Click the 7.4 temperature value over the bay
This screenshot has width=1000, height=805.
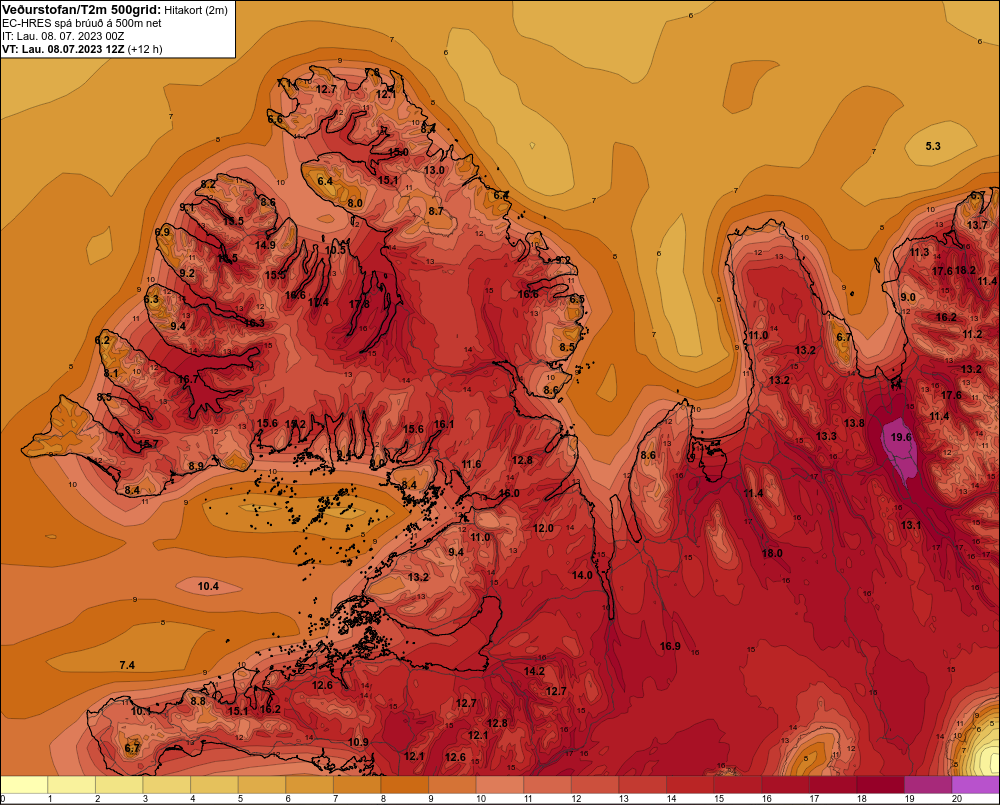point(127,665)
